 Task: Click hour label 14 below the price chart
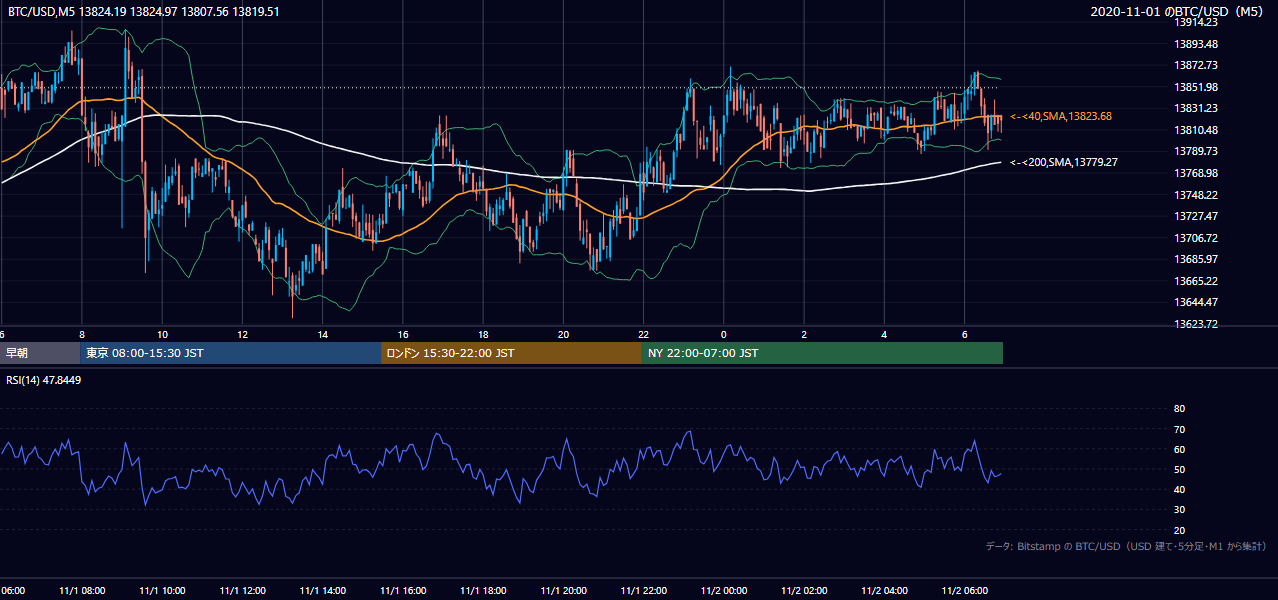click(x=322, y=335)
